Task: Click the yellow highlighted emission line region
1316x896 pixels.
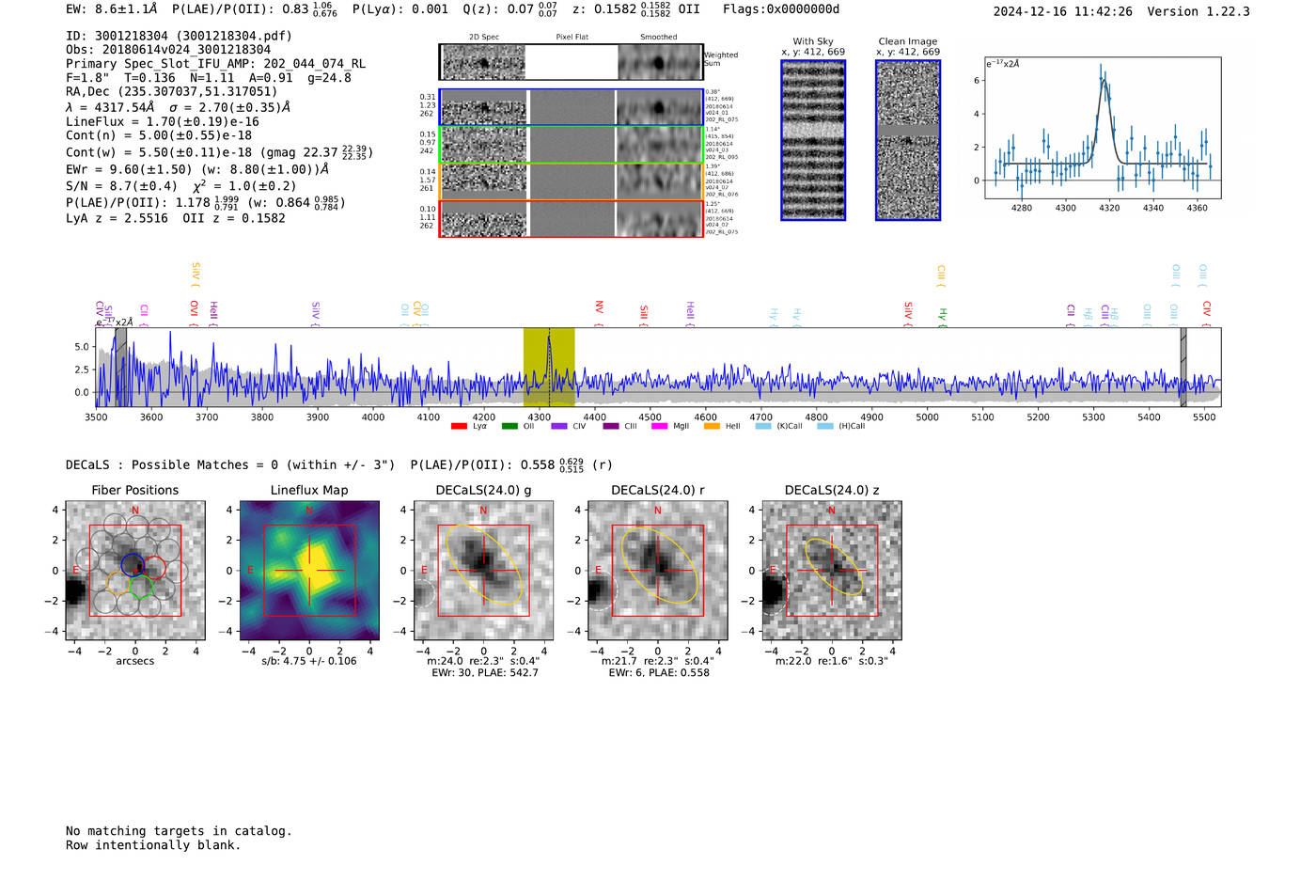Action: tap(549, 367)
